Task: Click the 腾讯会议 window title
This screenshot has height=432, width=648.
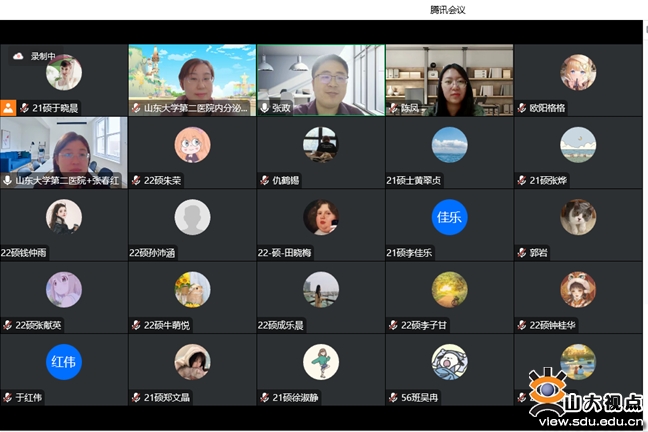Action: [447, 10]
